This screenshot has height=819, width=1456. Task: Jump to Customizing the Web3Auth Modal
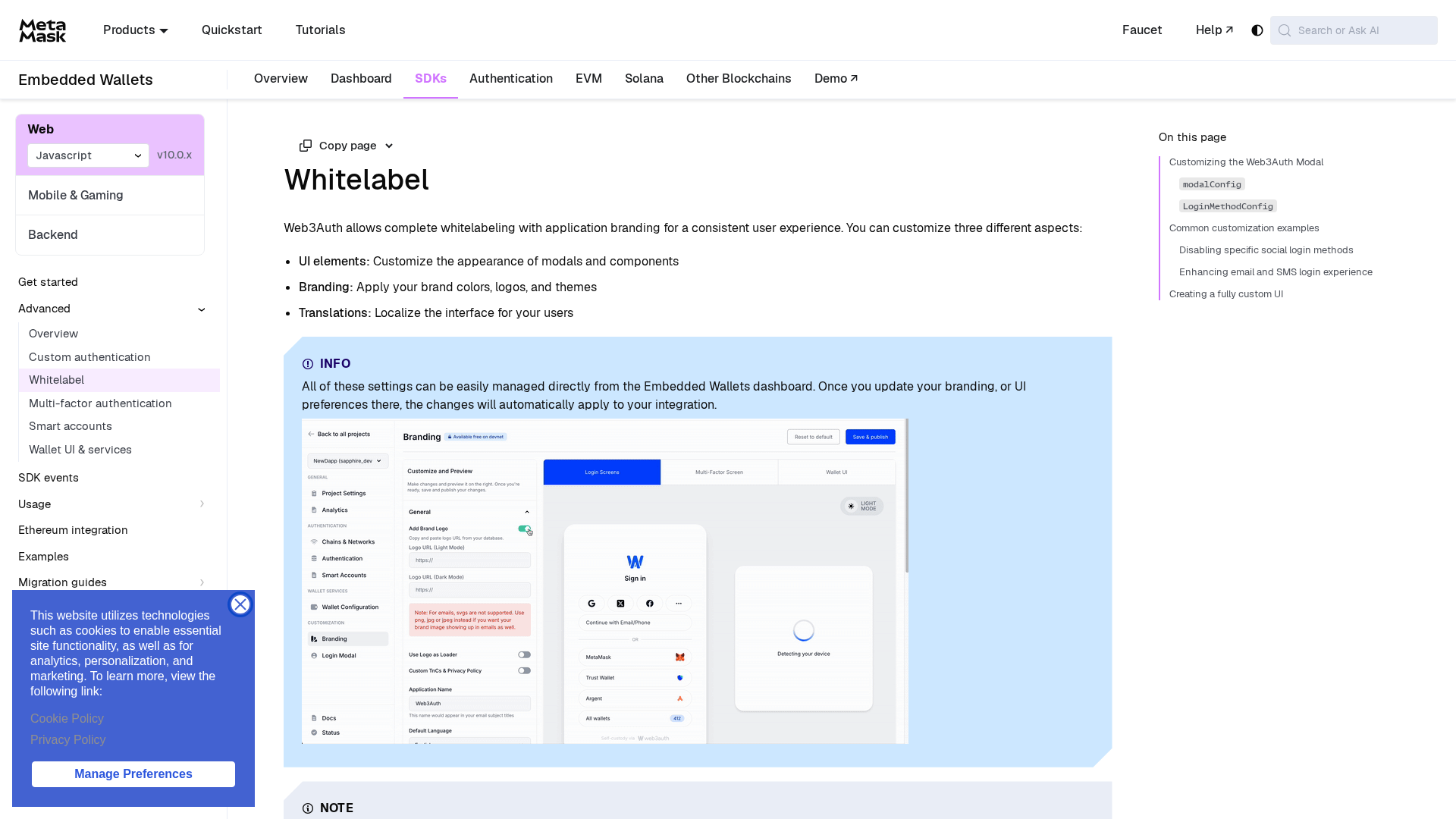[x=1246, y=162]
